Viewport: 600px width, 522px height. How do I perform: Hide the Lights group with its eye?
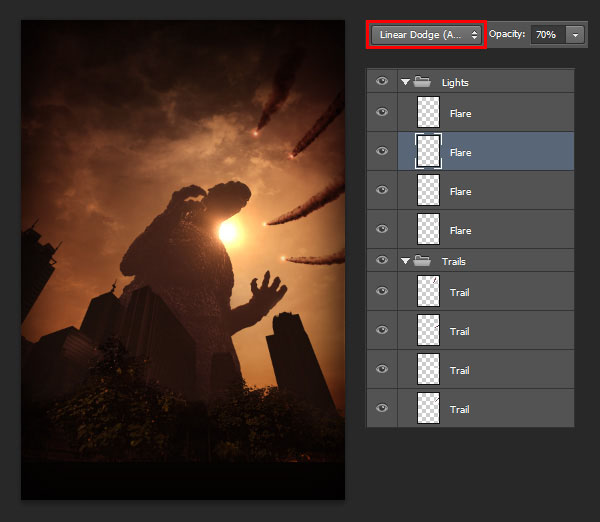coord(382,81)
